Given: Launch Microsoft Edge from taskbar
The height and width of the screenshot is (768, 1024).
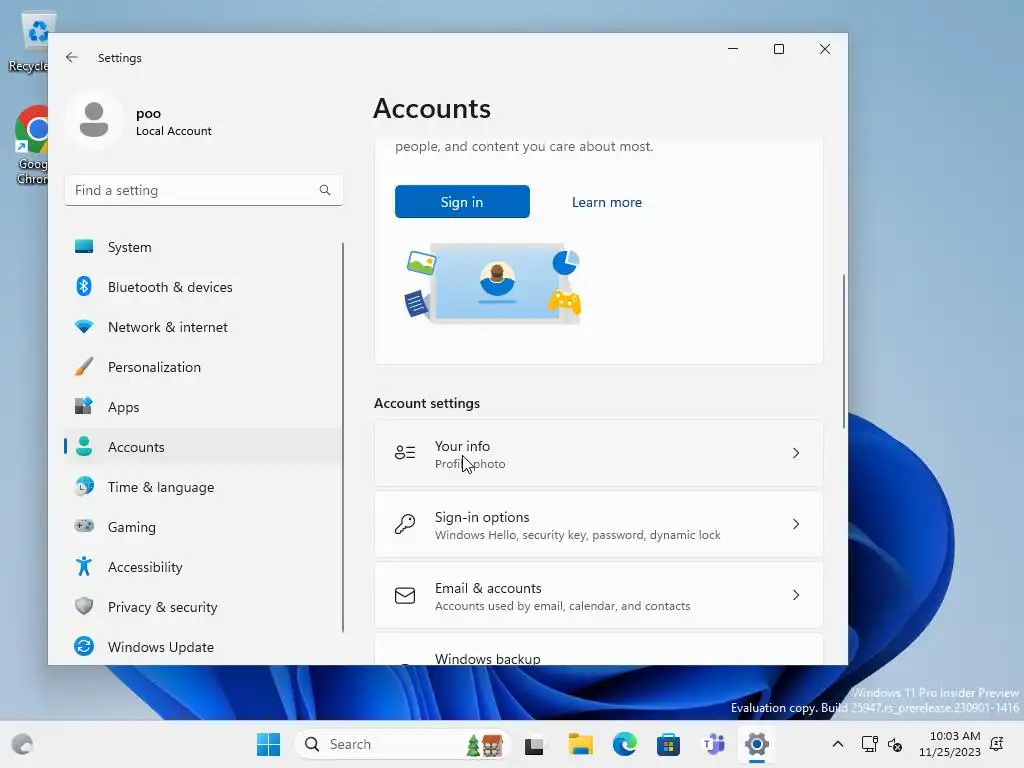Looking at the screenshot, I should tap(624, 744).
